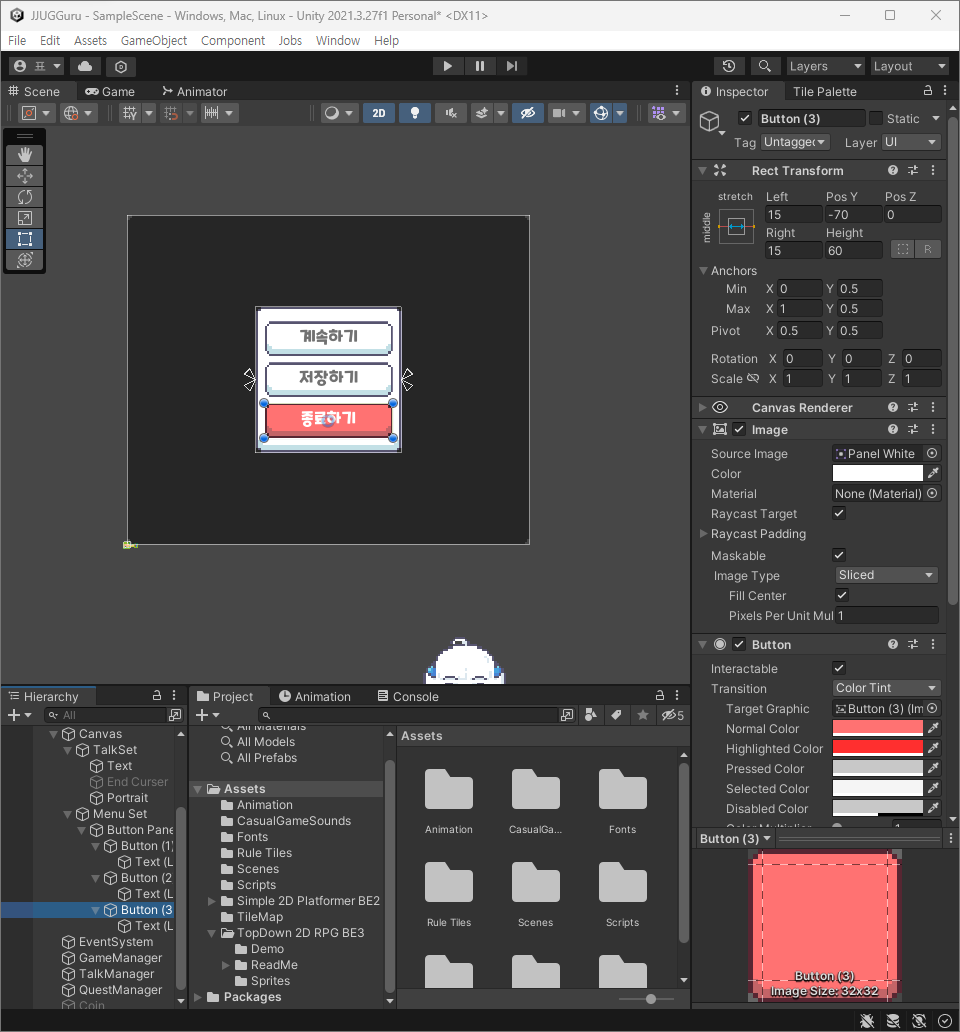
Task: Select the Hand tool in the Scene toolbar
Action: [24, 154]
